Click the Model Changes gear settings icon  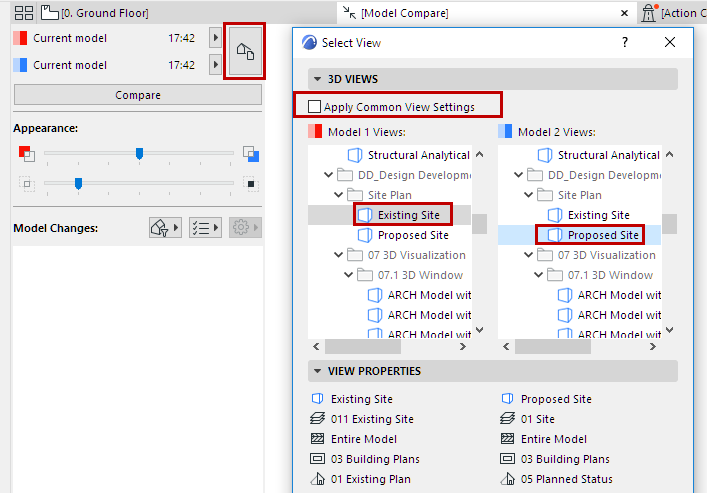pos(244,228)
